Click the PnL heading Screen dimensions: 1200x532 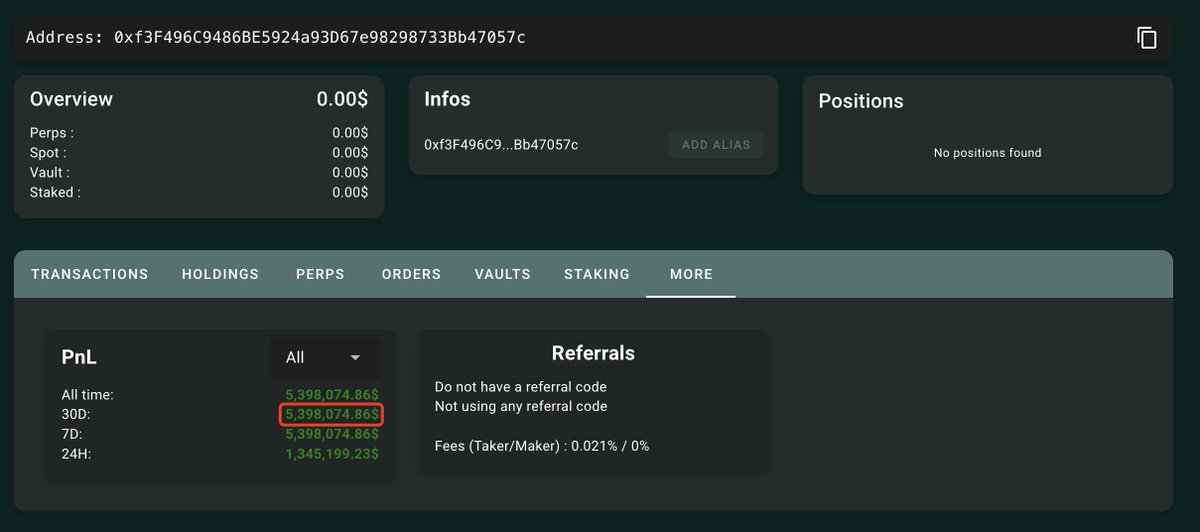coord(78,357)
